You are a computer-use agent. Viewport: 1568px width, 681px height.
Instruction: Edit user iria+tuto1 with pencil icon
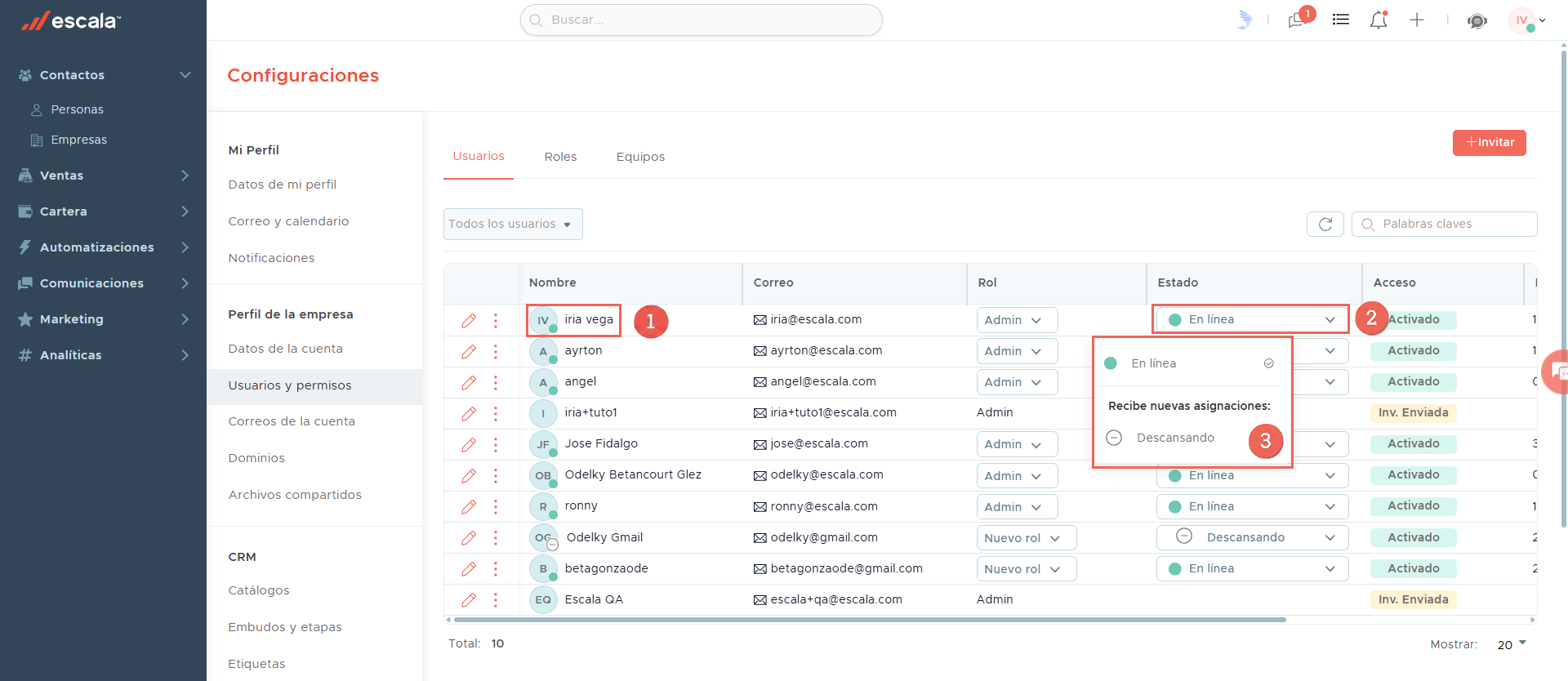tap(469, 413)
